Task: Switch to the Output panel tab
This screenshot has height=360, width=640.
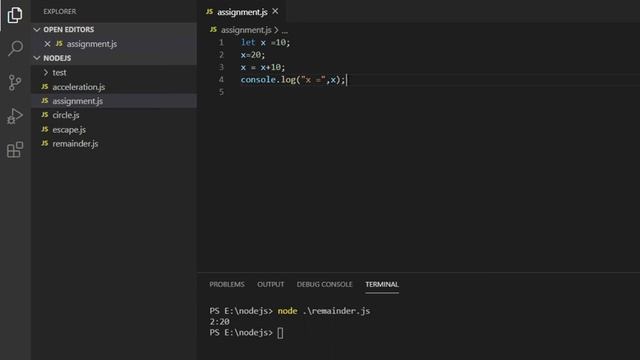Action: click(271, 284)
